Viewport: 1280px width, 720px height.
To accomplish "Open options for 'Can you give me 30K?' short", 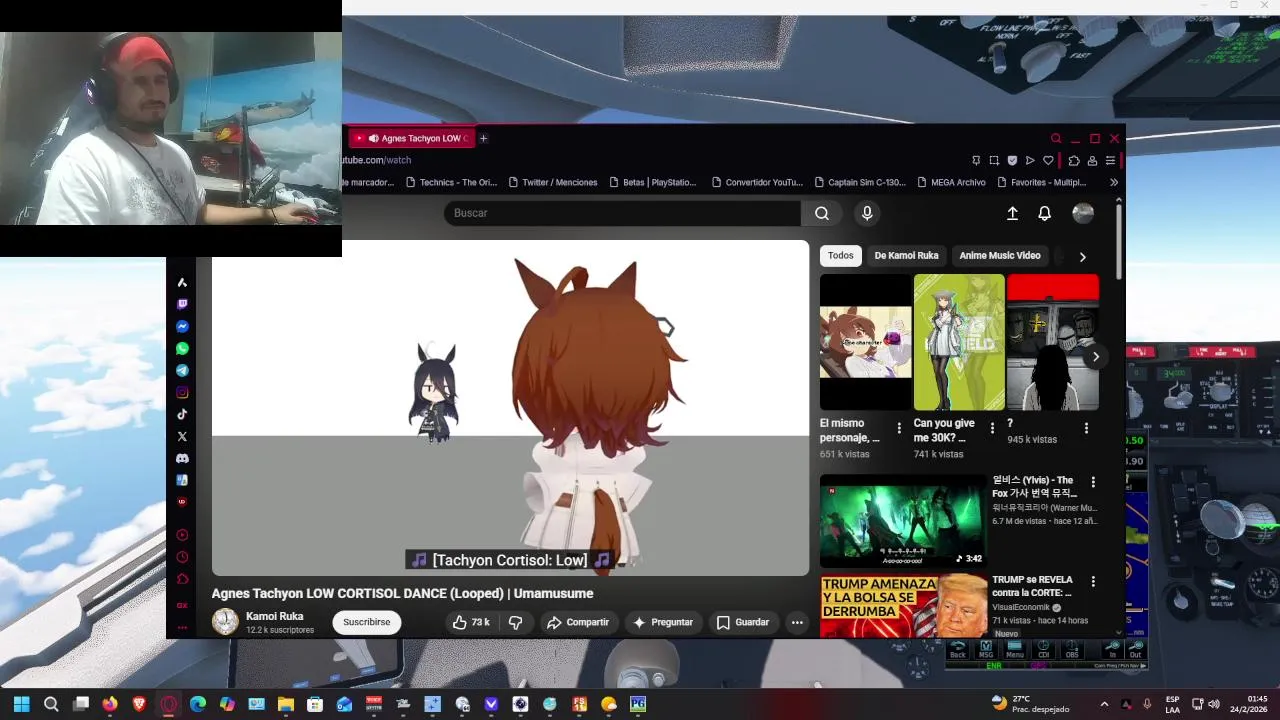I will click(992, 428).
